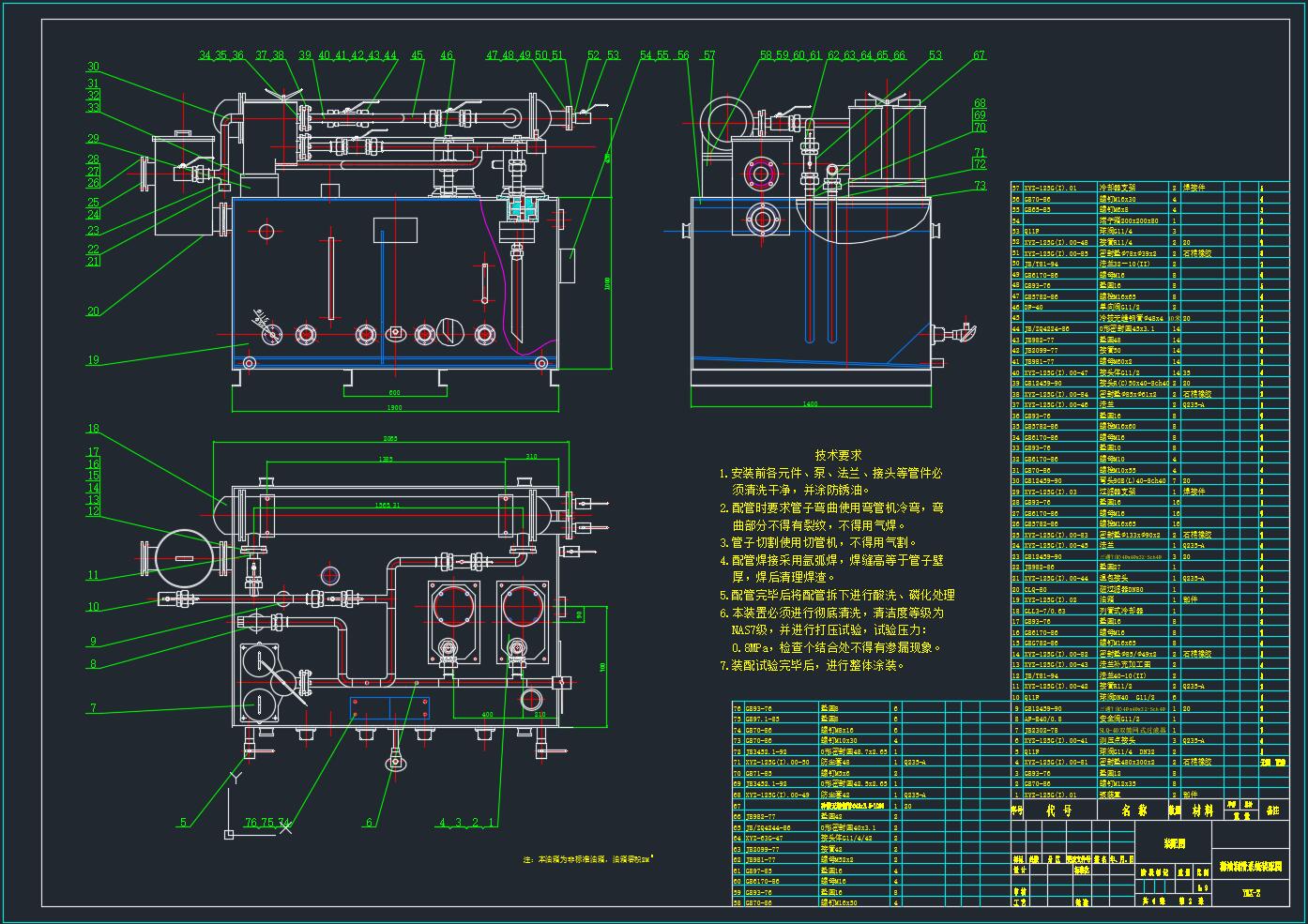The width and height of the screenshot is (1308, 924).
Task: Select the 1900 width dimension text
Action: point(394,408)
